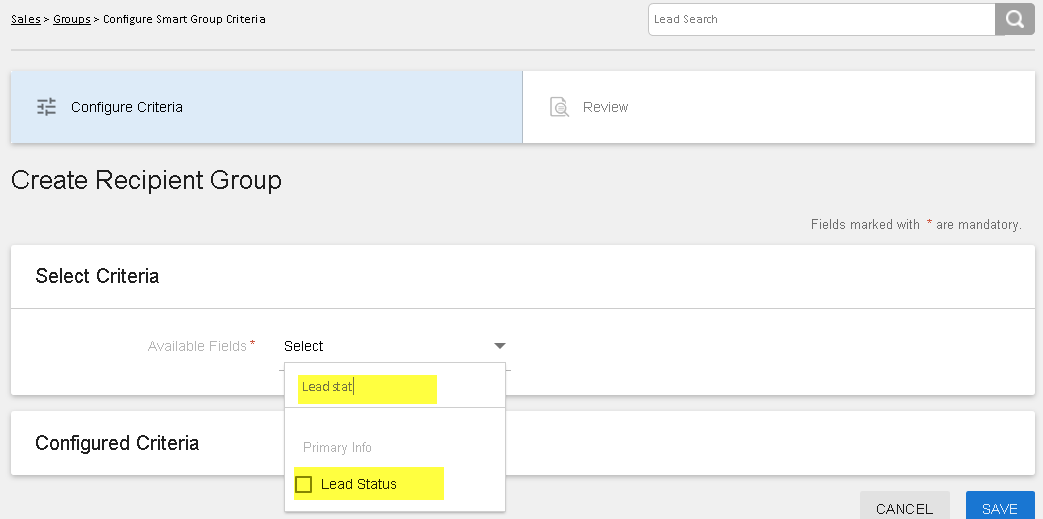The width and height of the screenshot is (1043, 519).
Task: Click the Select Criteria section header
Action: pyautogui.click(x=97, y=277)
